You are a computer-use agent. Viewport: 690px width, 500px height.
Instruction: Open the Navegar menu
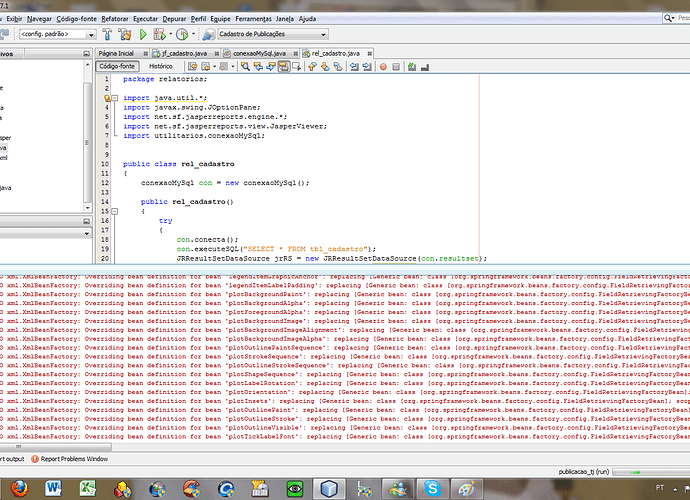39,18
